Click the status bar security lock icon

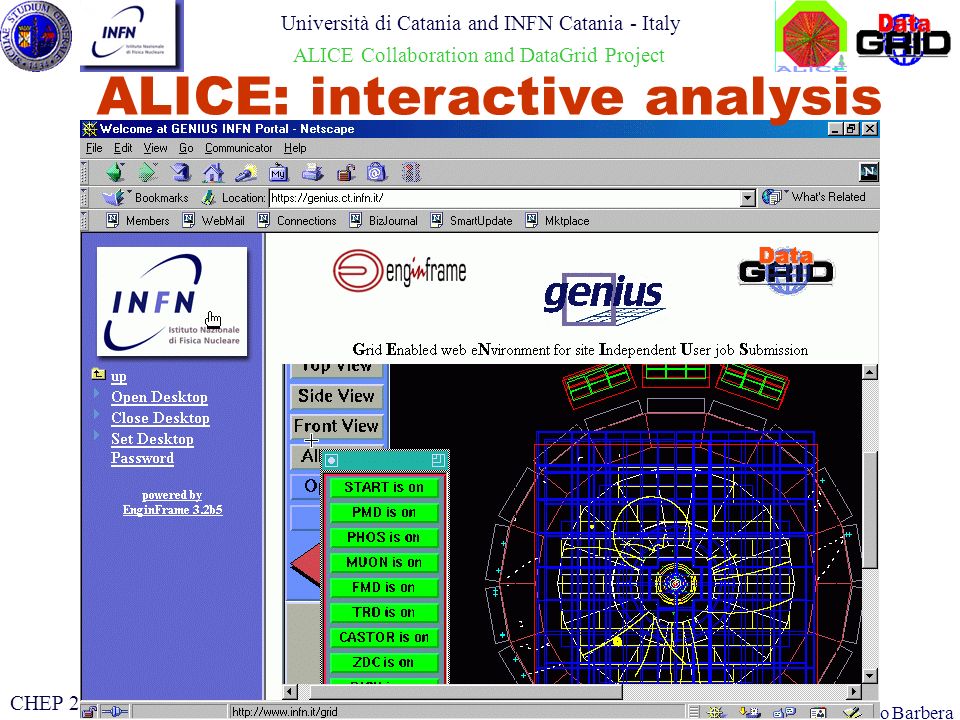pos(89,711)
